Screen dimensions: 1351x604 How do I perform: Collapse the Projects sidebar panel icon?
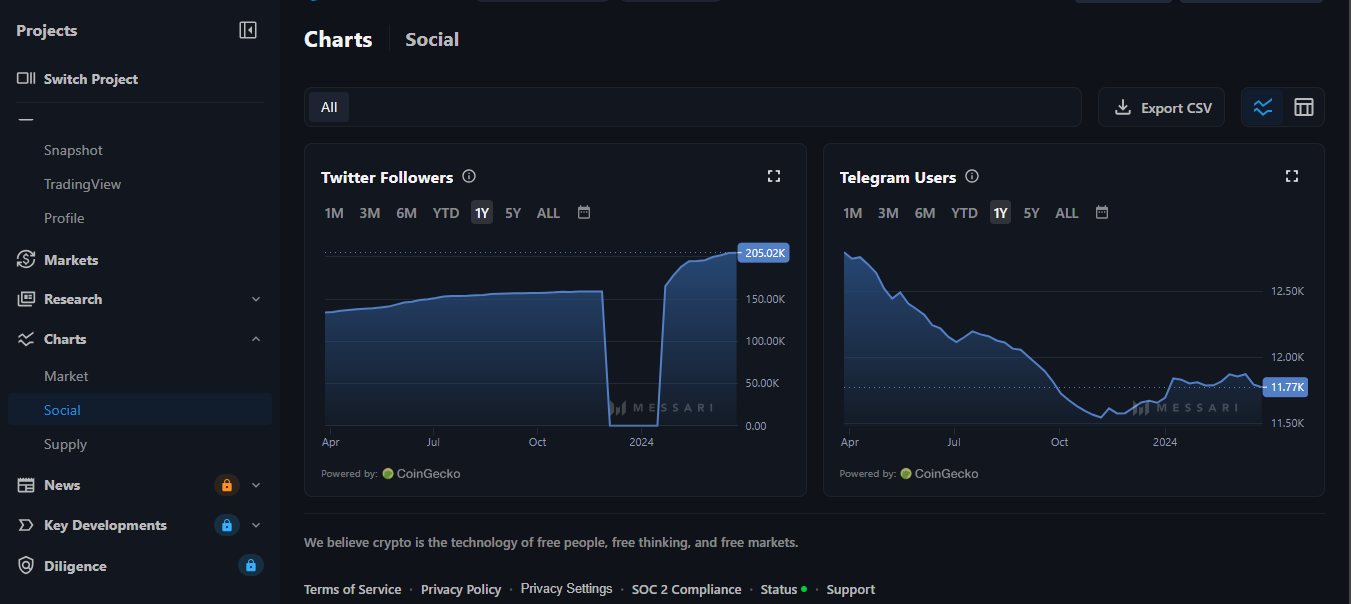[248, 30]
